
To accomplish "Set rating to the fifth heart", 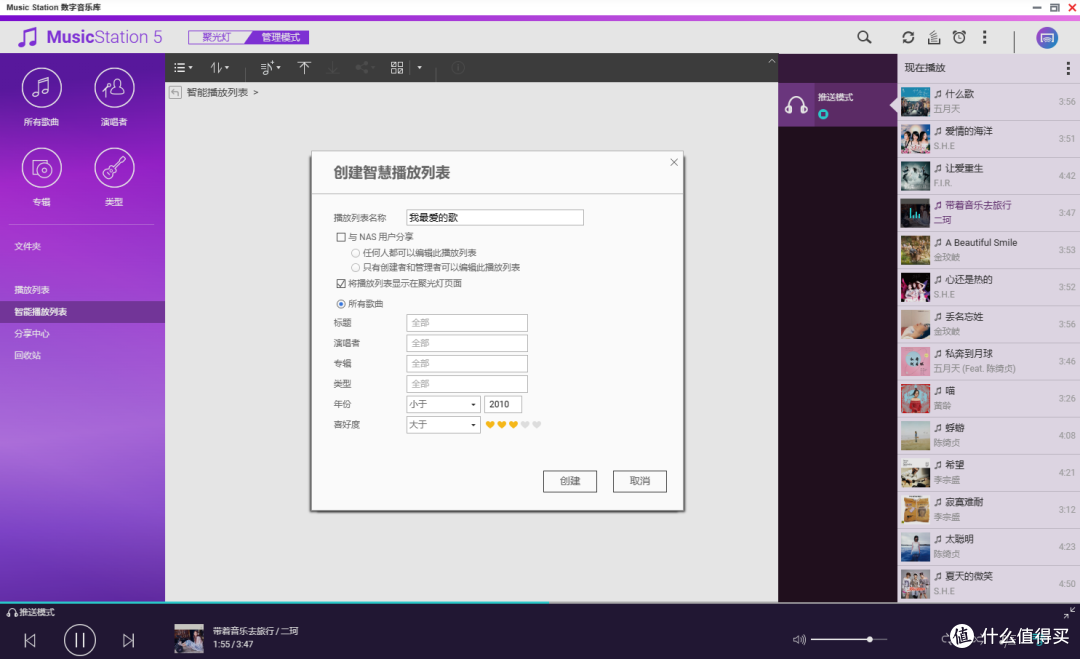I will tap(537, 425).
